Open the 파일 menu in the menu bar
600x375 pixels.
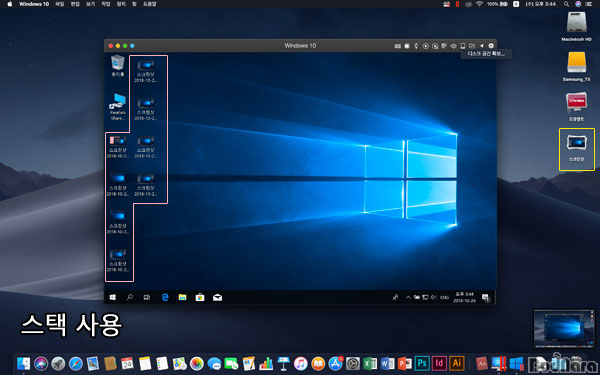(60, 4)
